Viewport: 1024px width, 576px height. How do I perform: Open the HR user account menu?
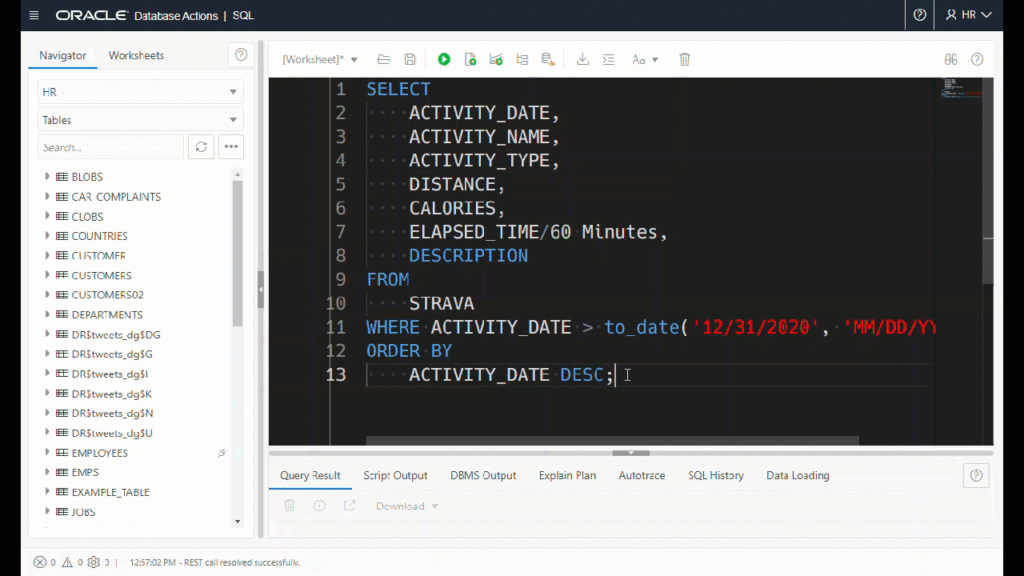968,15
